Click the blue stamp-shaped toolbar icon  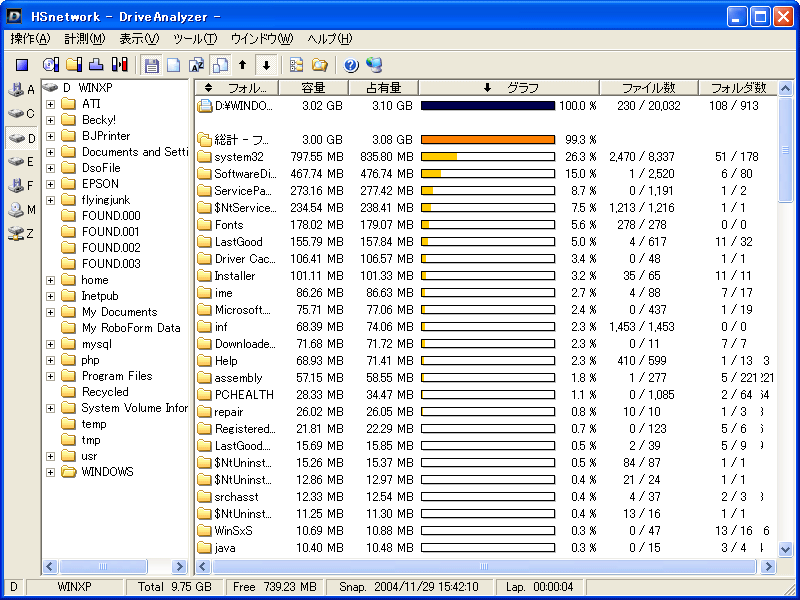(96, 64)
